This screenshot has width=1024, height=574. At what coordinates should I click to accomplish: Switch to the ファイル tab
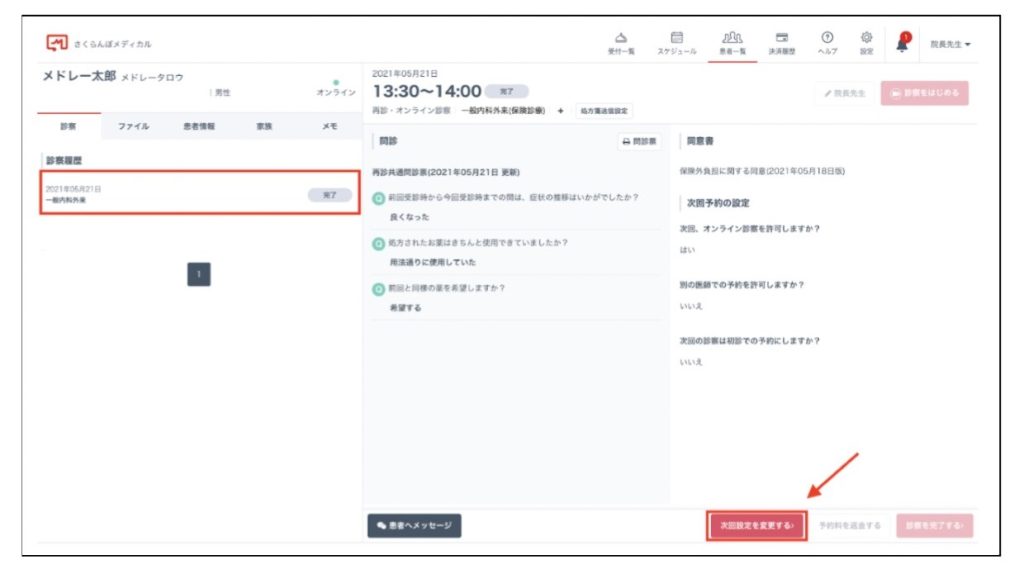coord(133,127)
